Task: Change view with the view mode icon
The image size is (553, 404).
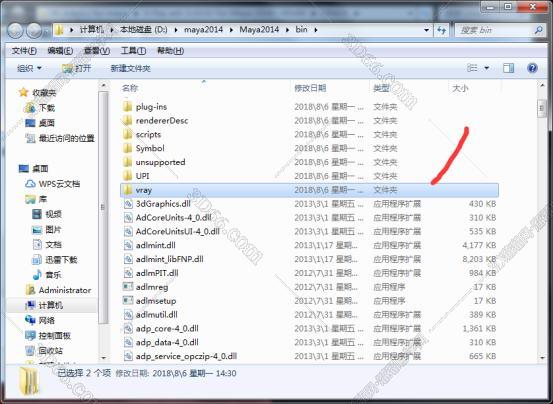Action: pos(472,68)
